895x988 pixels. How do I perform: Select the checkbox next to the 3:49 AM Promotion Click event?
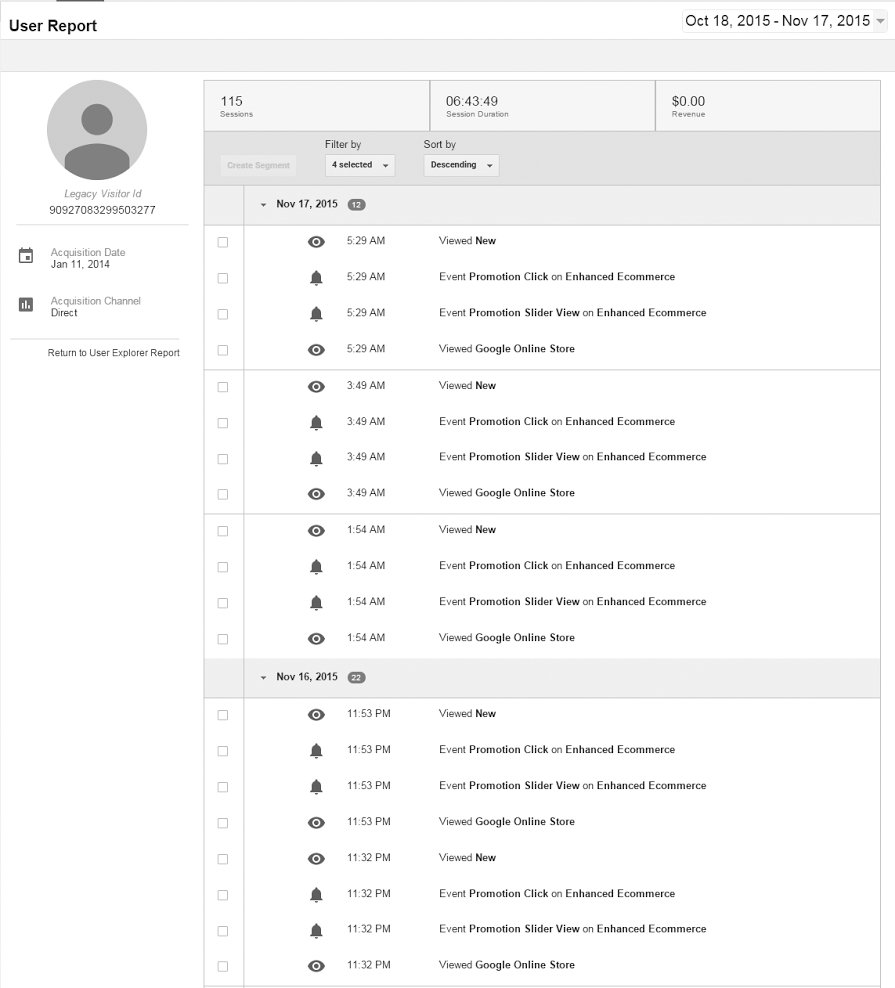tap(223, 422)
